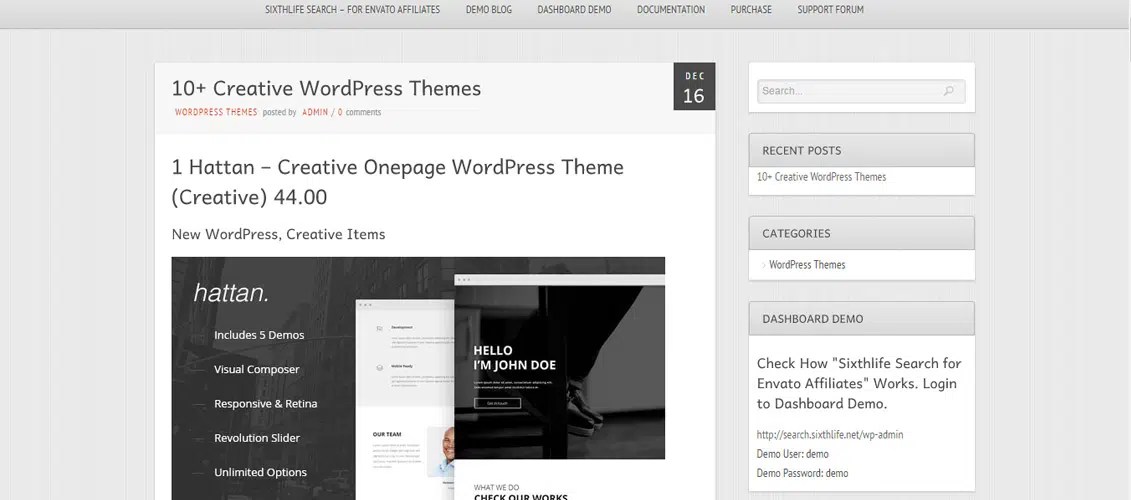Viewport: 1131px width, 500px height.
Task: Open the Admin author link
Action: coord(314,112)
